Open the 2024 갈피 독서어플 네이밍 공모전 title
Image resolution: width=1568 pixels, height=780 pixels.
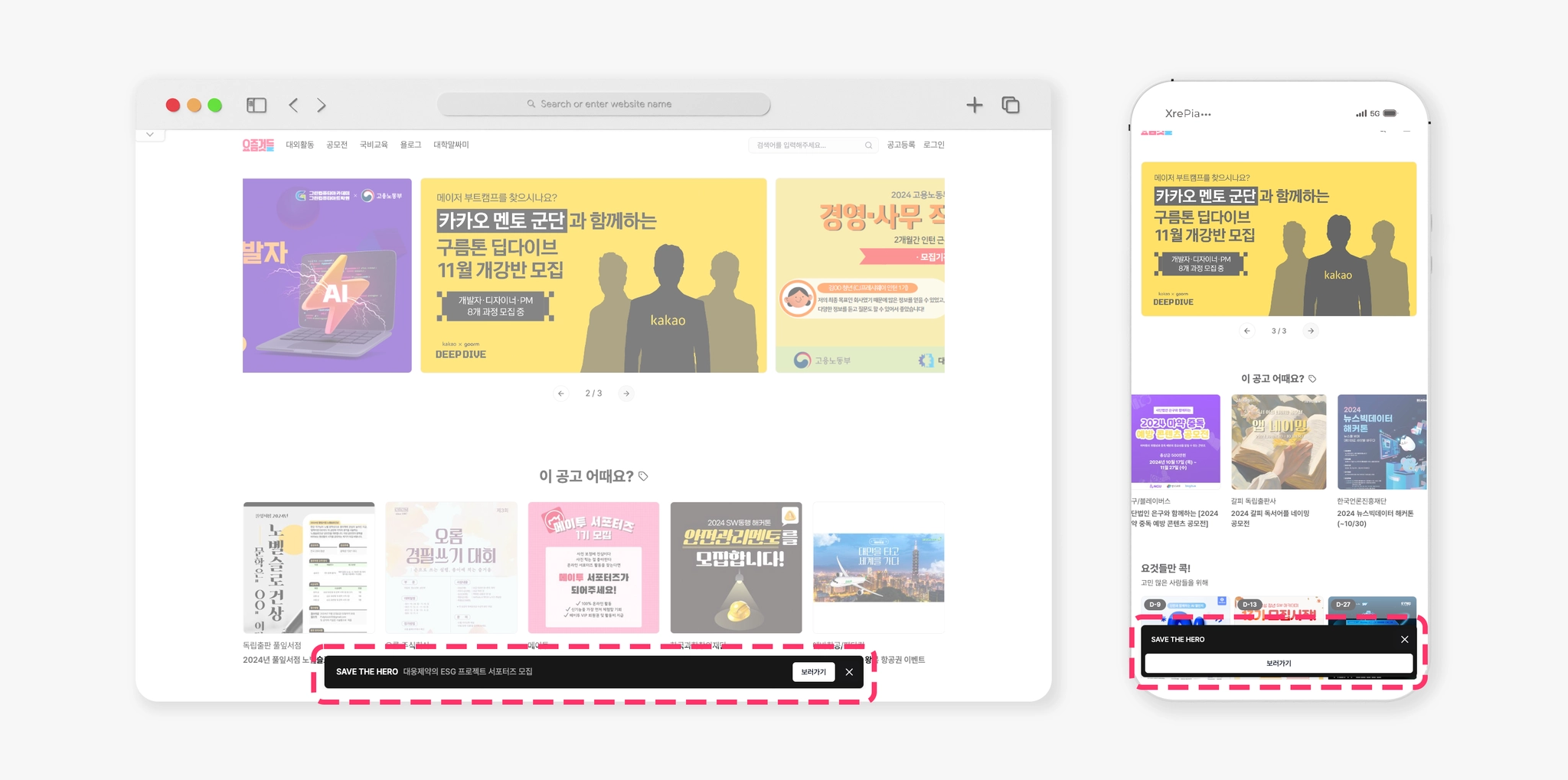coord(1270,518)
